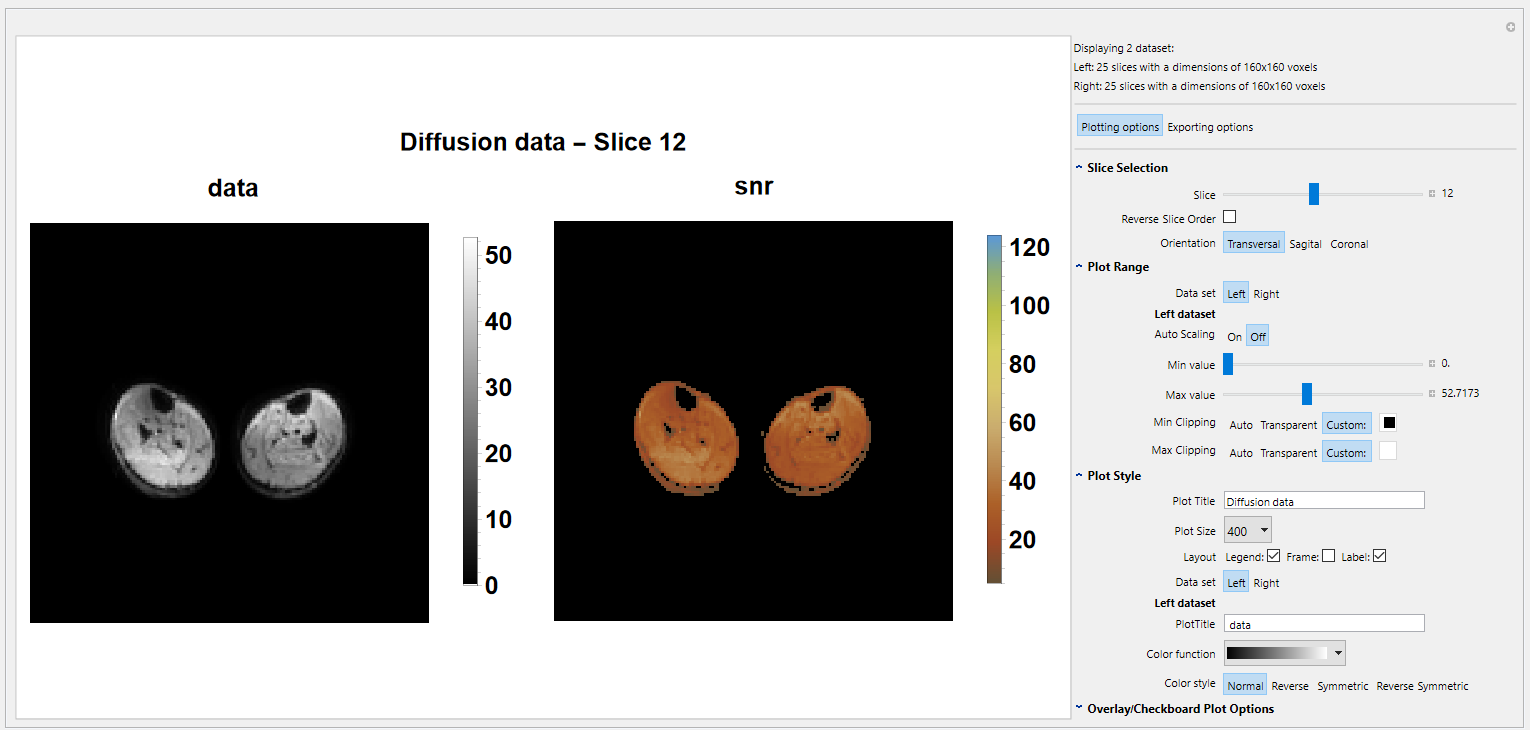Select Reverse color style
The width and height of the screenshot is (1530, 730).
(1290, 686)
